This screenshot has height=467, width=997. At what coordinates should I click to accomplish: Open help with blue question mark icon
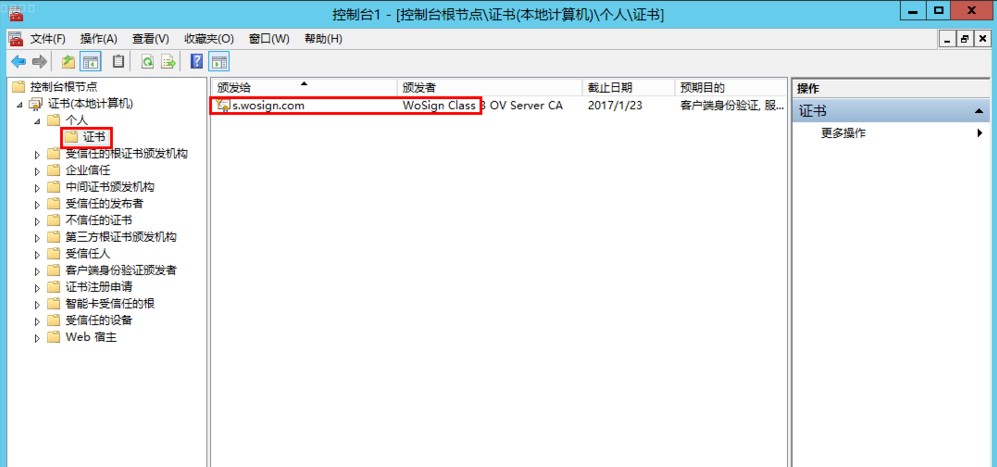pyautogui.click(x=197, y=62)
